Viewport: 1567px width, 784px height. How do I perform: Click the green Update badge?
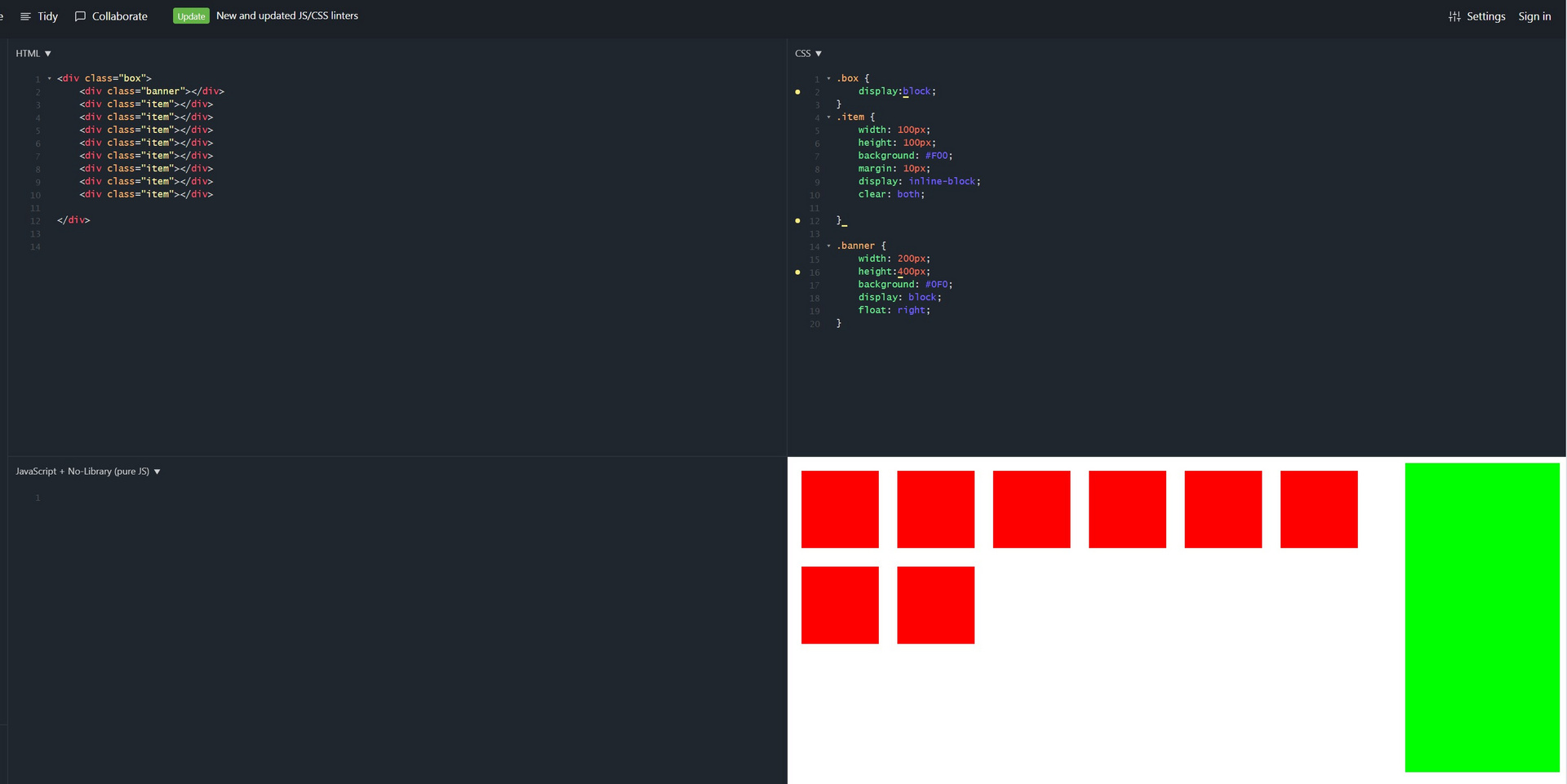coord(191,16)
